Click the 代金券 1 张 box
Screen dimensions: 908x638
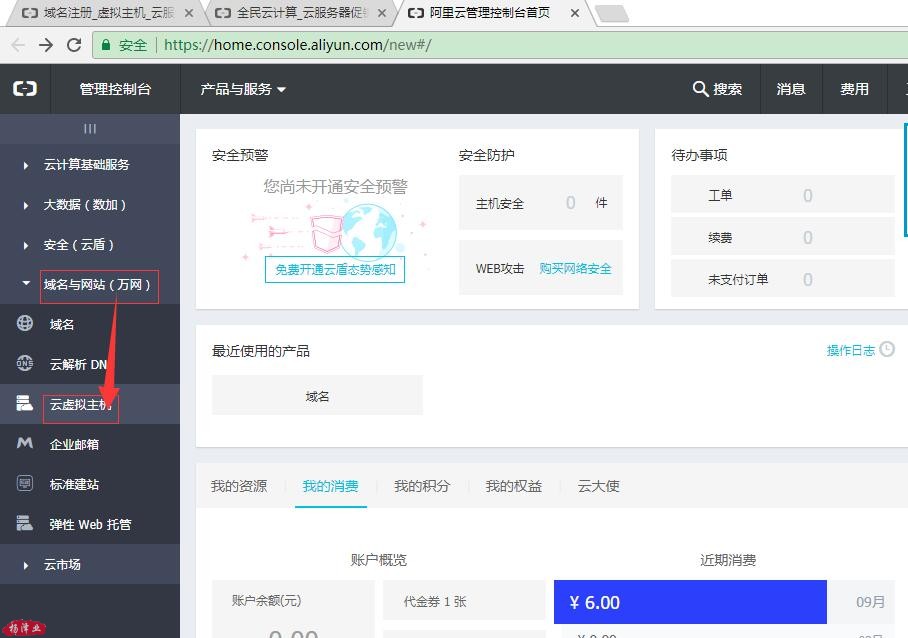click(464, 601)
